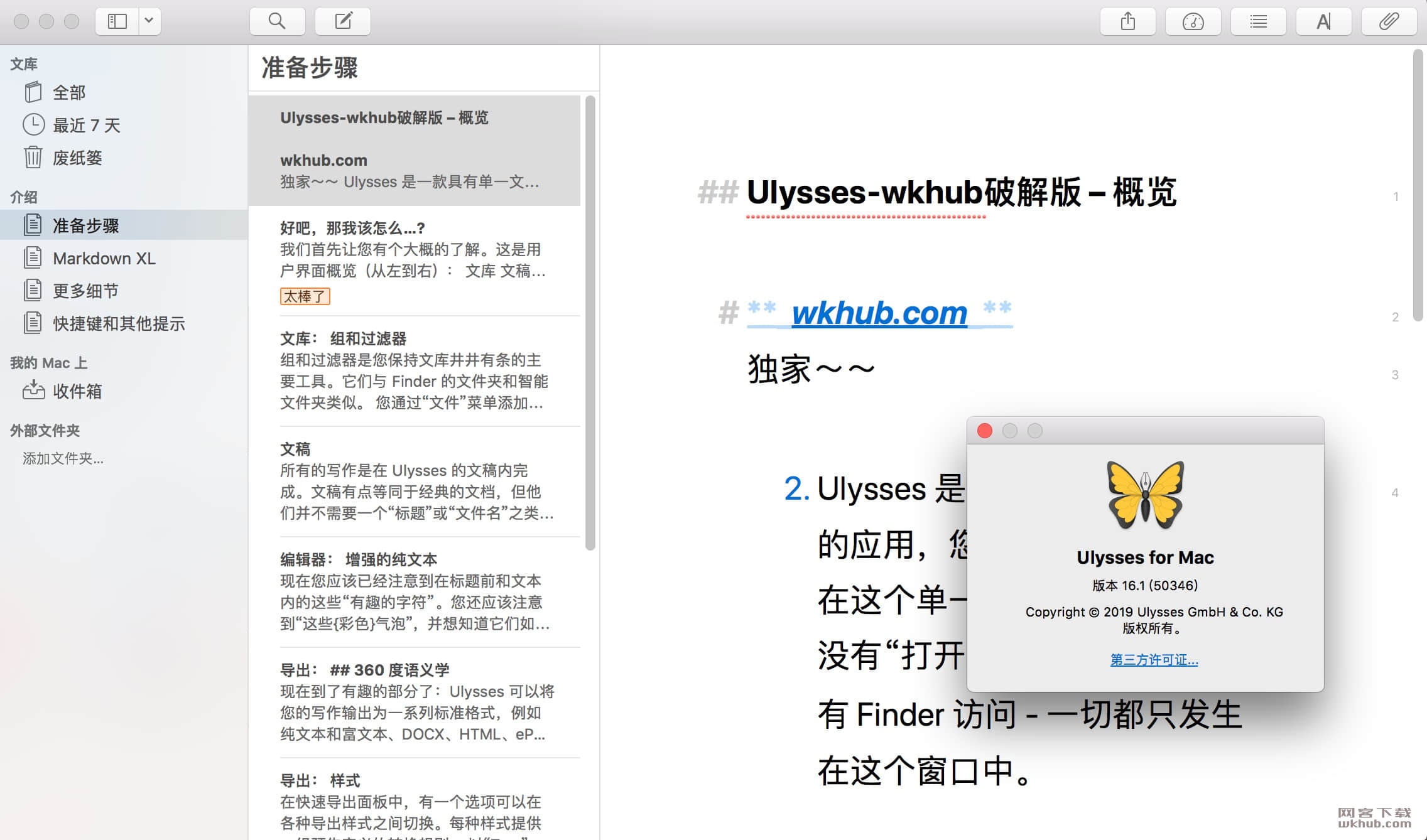Click the 版本 16.1 (50346) text
Viewport: 1427px width, 840px height.
1145,585
